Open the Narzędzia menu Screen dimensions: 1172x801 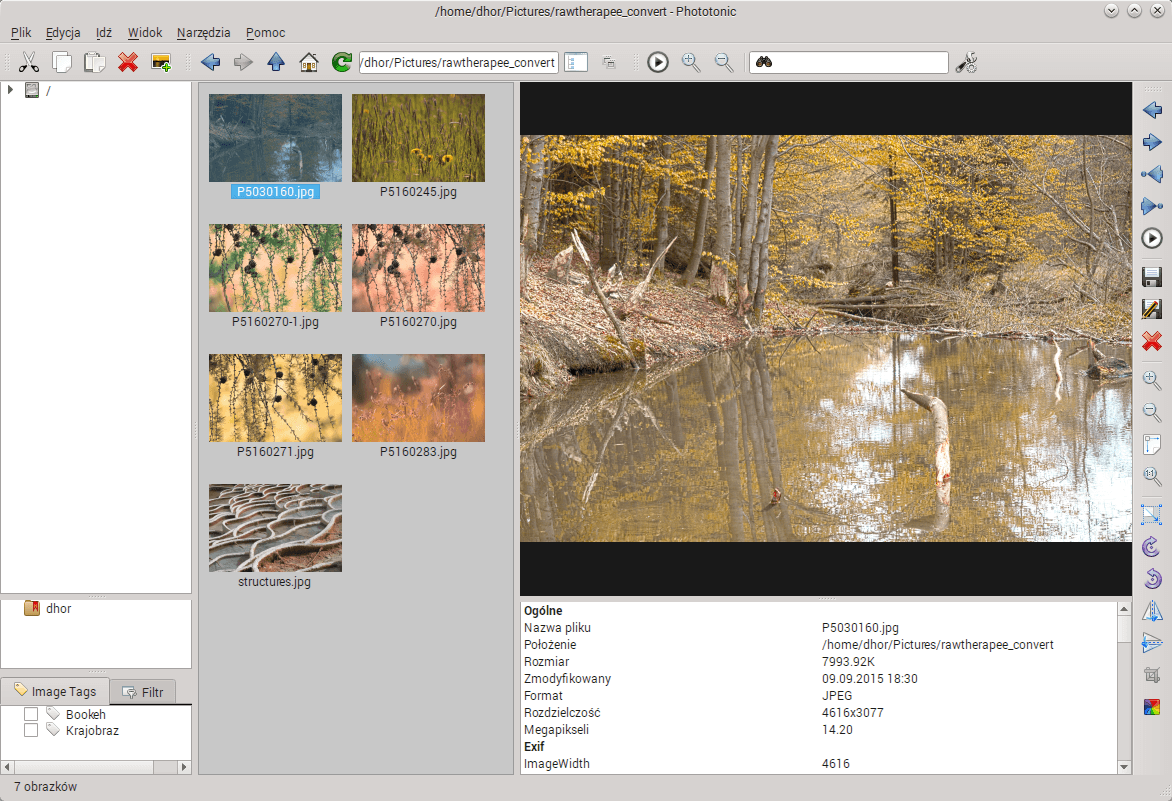[x=203, y=32]
